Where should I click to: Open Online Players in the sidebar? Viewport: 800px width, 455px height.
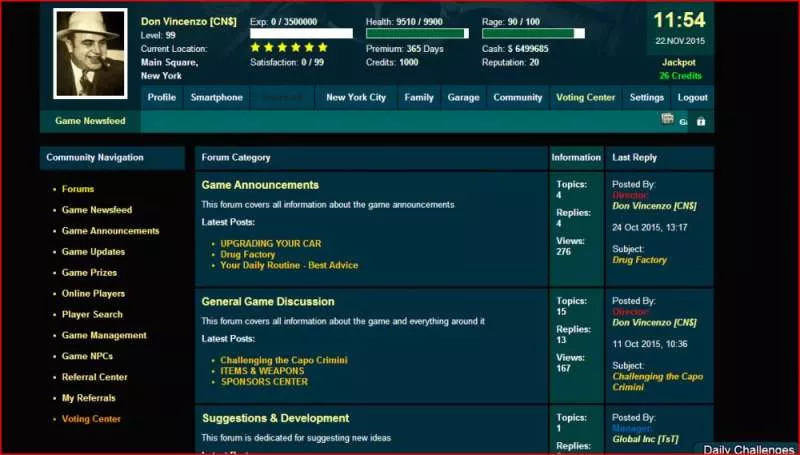click(x=93, y=293)
